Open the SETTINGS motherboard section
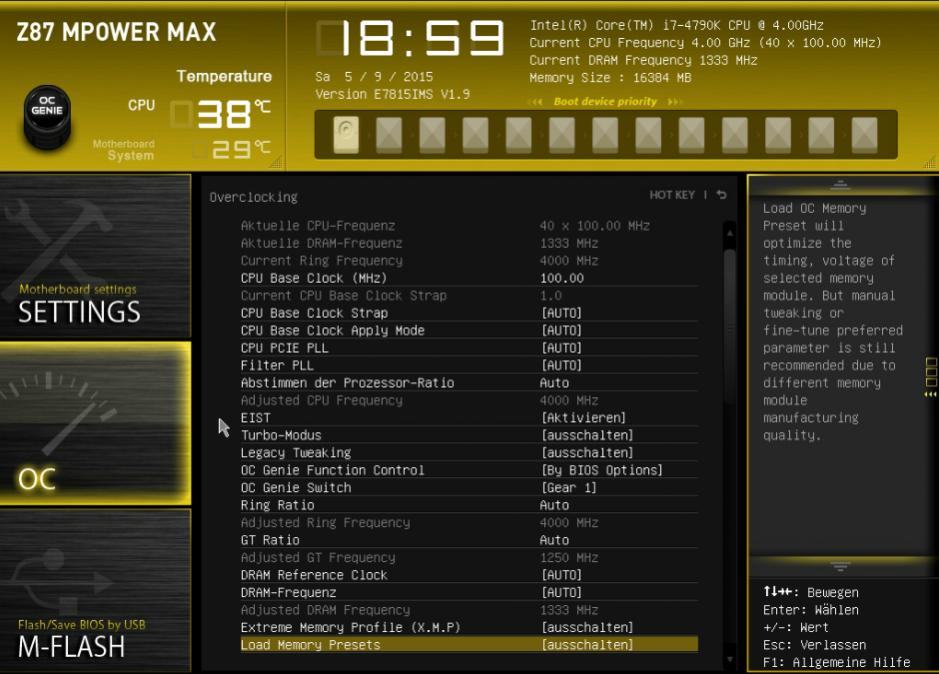The width and height of the screenshot is (939, 674). [95, 256]
